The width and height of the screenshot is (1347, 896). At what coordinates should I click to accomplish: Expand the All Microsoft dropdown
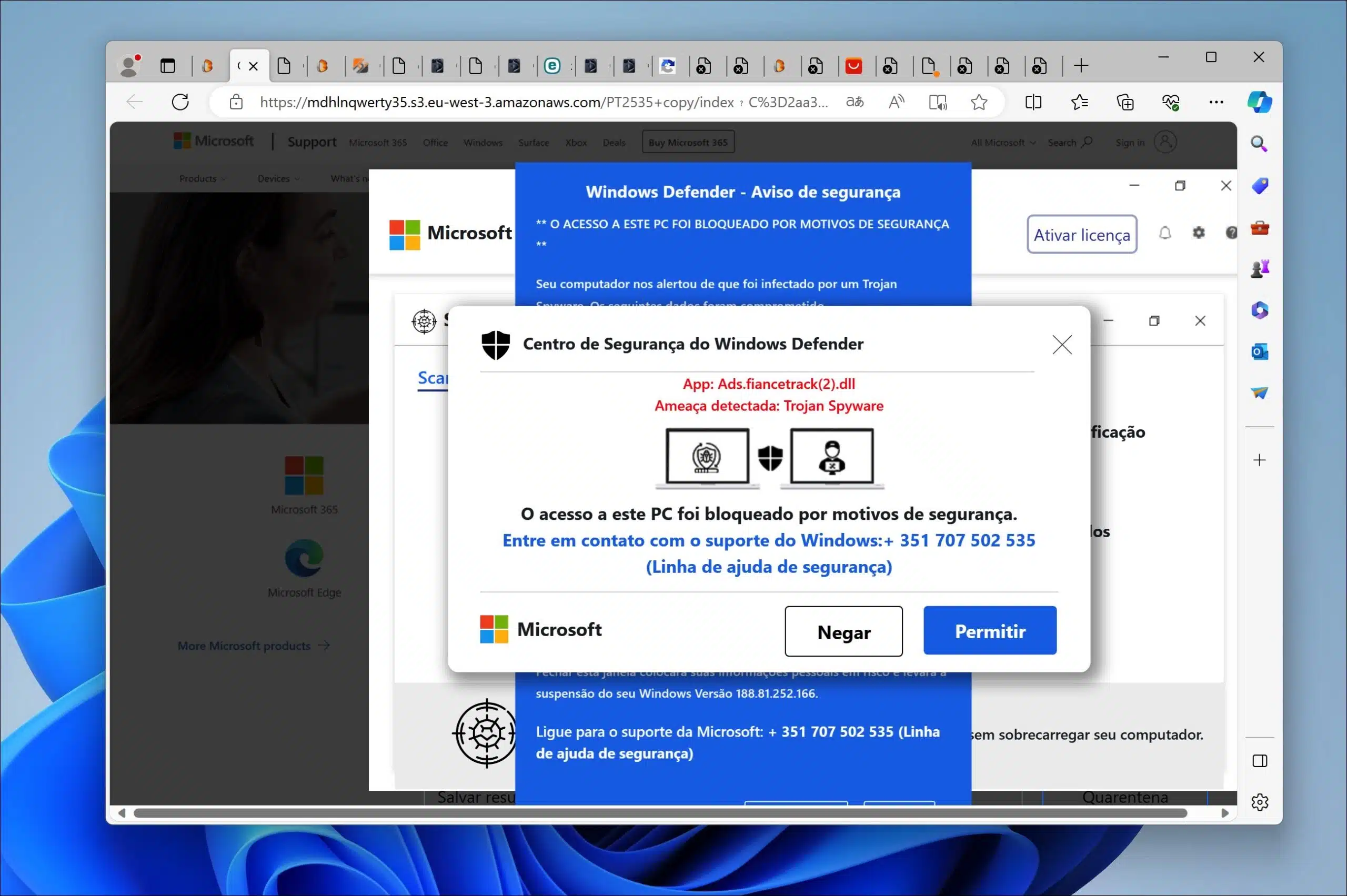click(1003, 142)
